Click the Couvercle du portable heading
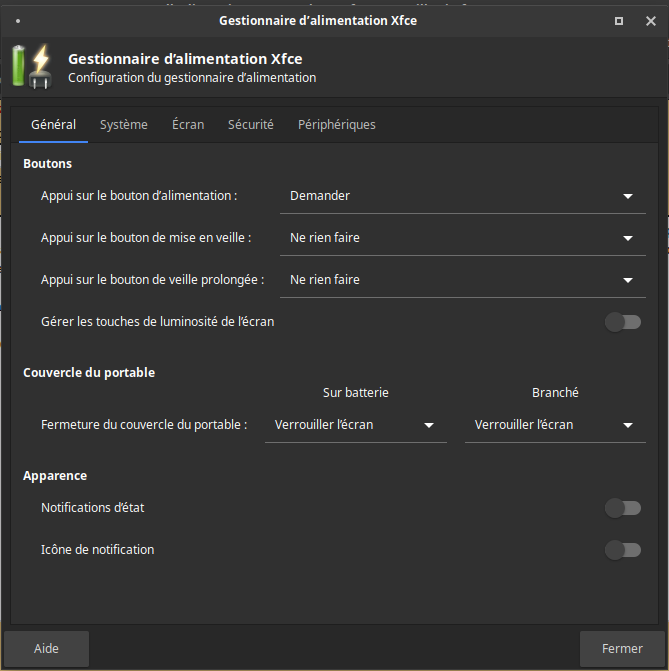The width and height of the screenshot is (669, 671). [89, 373]
